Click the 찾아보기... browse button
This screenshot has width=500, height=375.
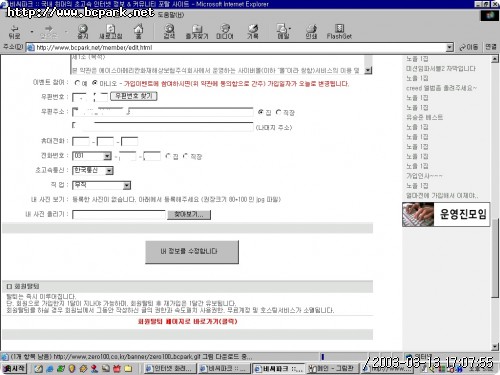[x=189, y=215]
